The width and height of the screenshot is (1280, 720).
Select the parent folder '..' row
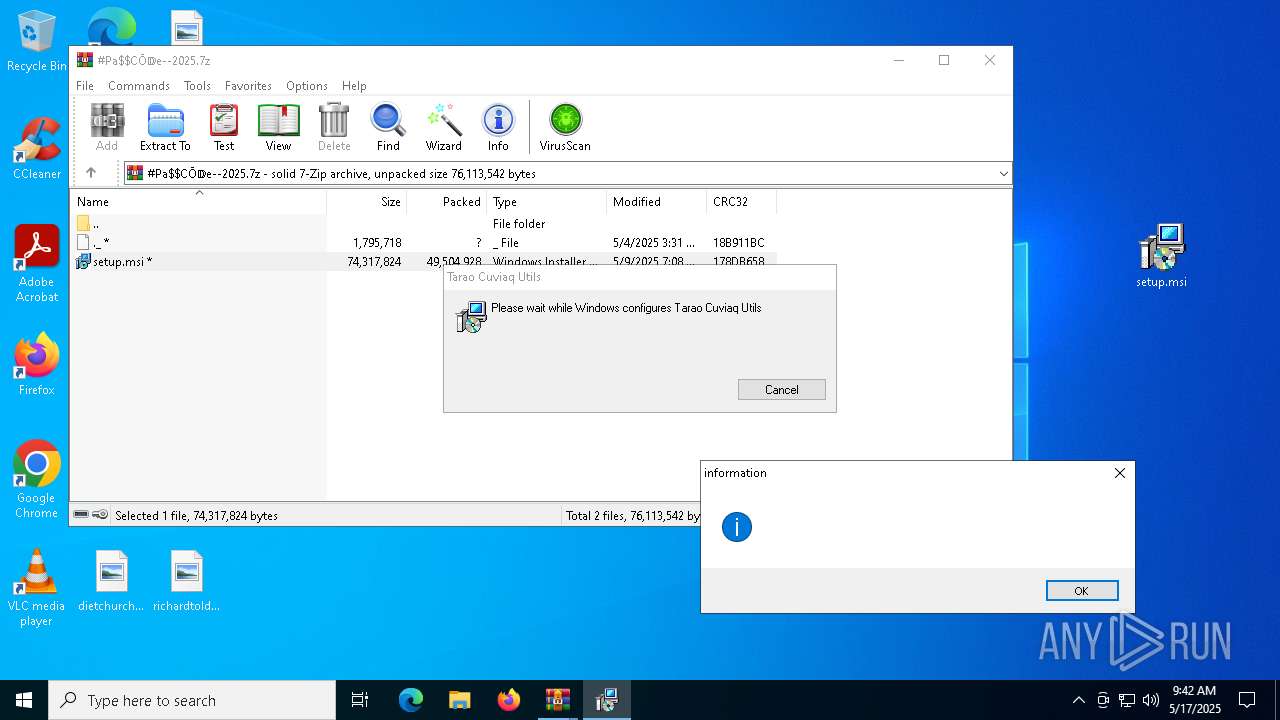(422, 224)
